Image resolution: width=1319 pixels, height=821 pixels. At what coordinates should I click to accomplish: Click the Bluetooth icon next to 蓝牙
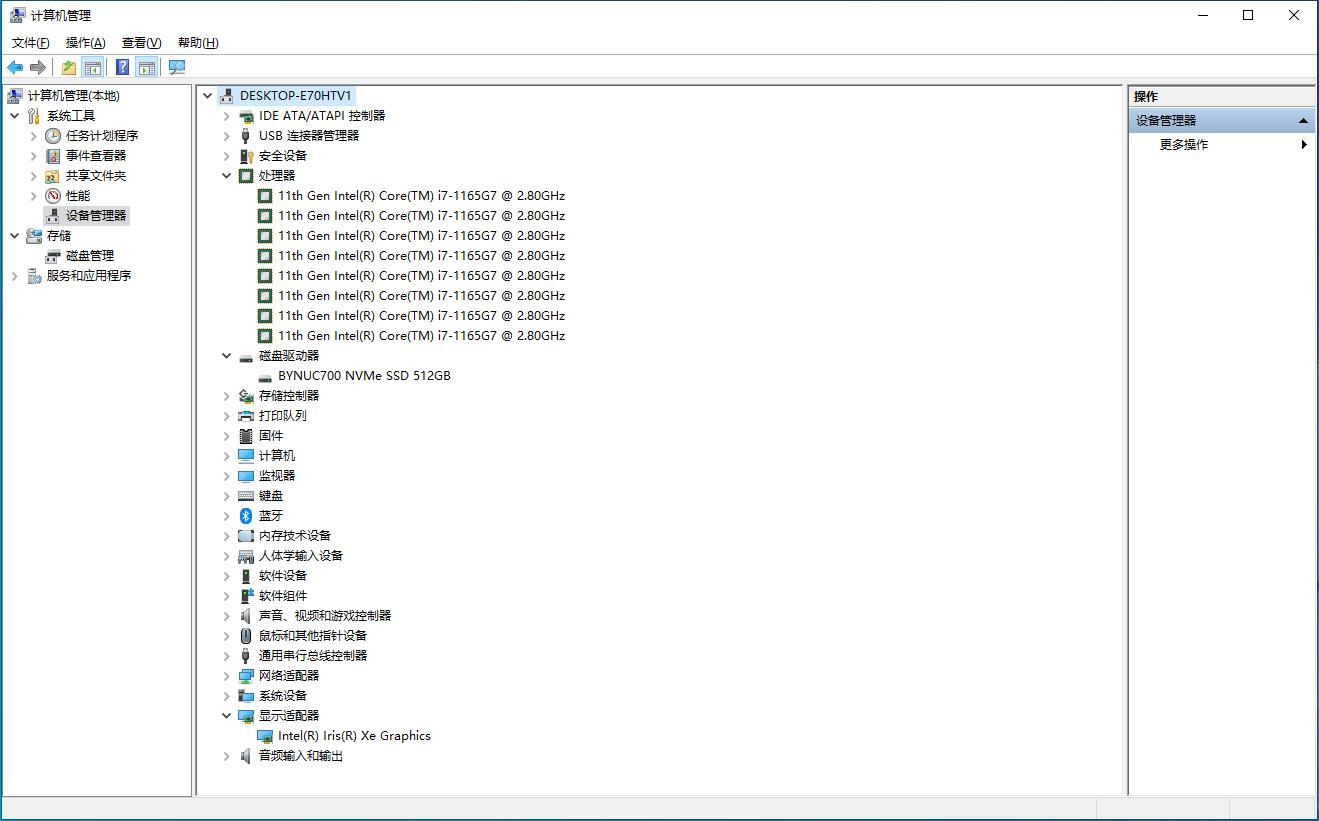click(x=246, y=516)
